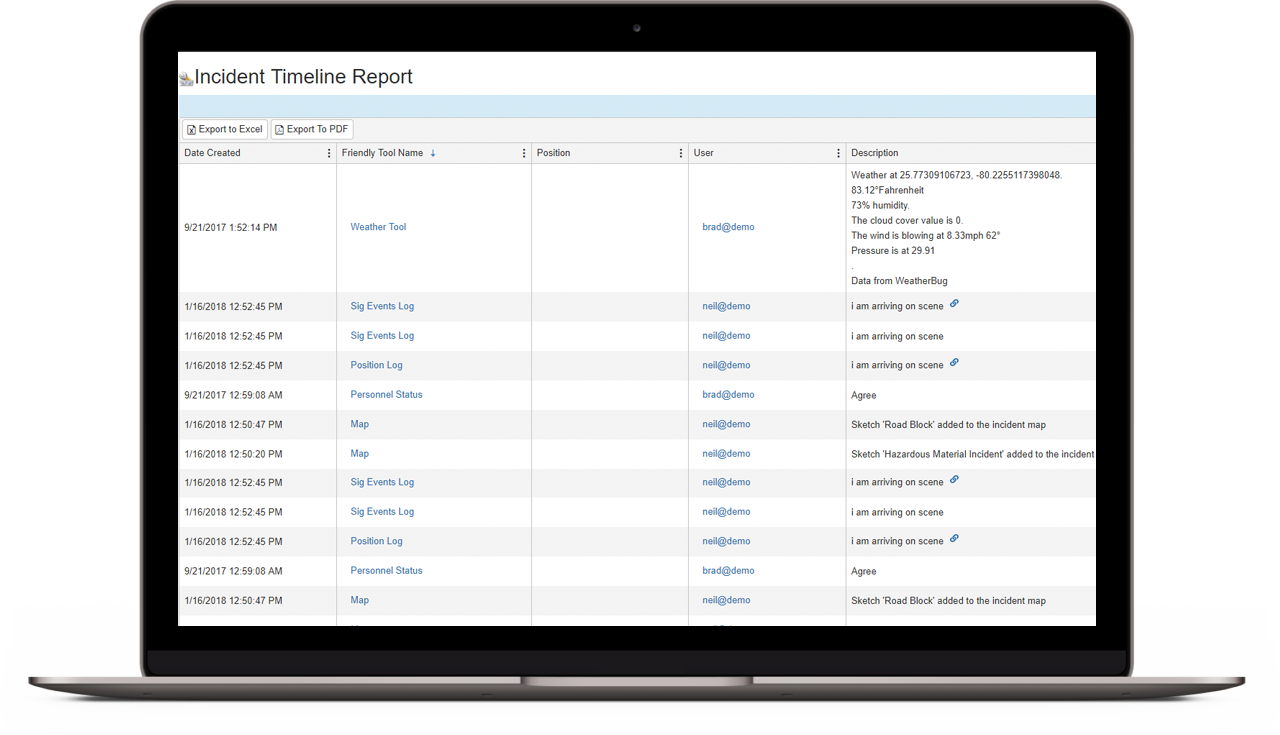Click the neil@demo user link

(x=726, y=306)
